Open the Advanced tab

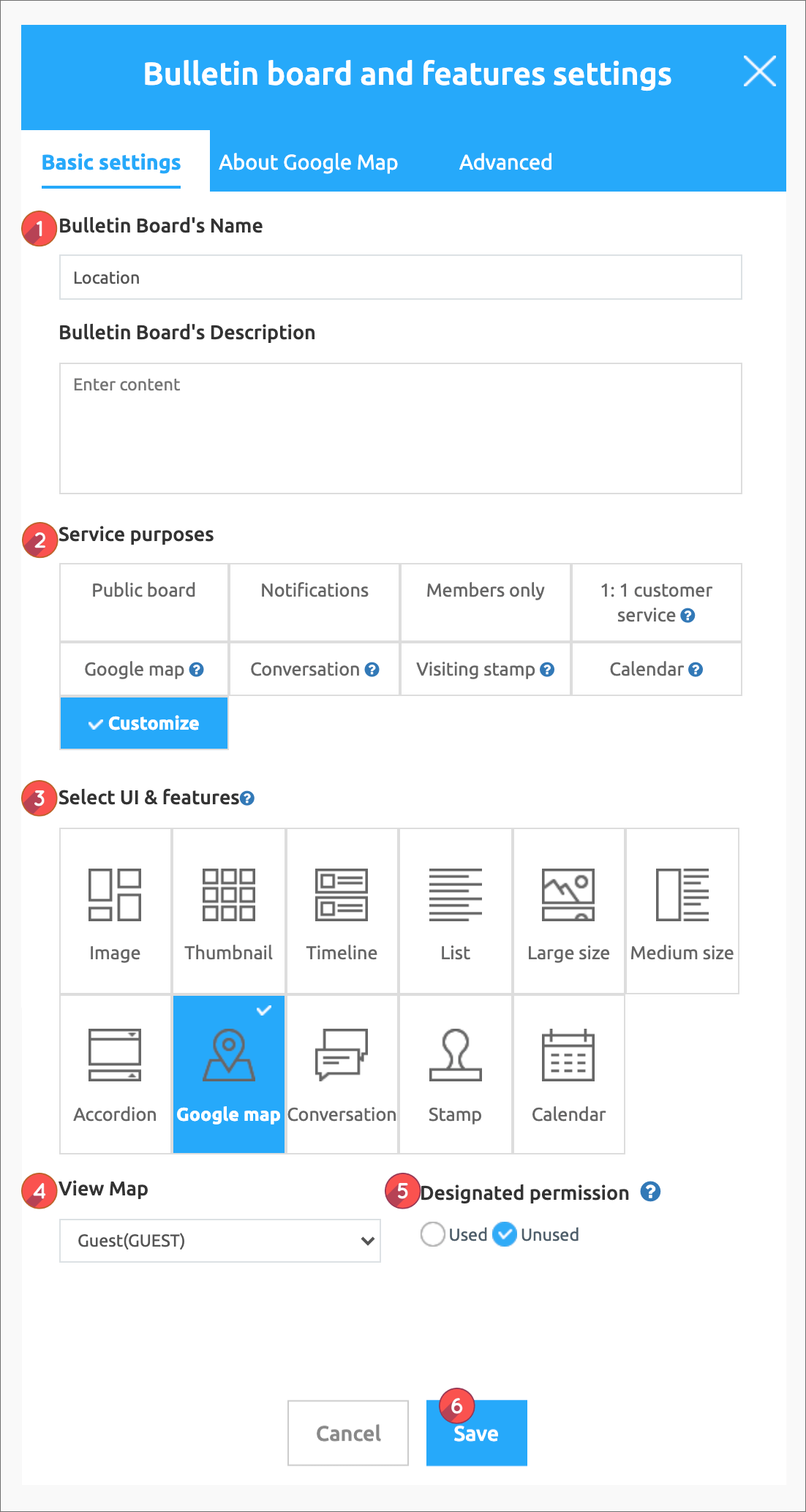(x=505, y=162)
